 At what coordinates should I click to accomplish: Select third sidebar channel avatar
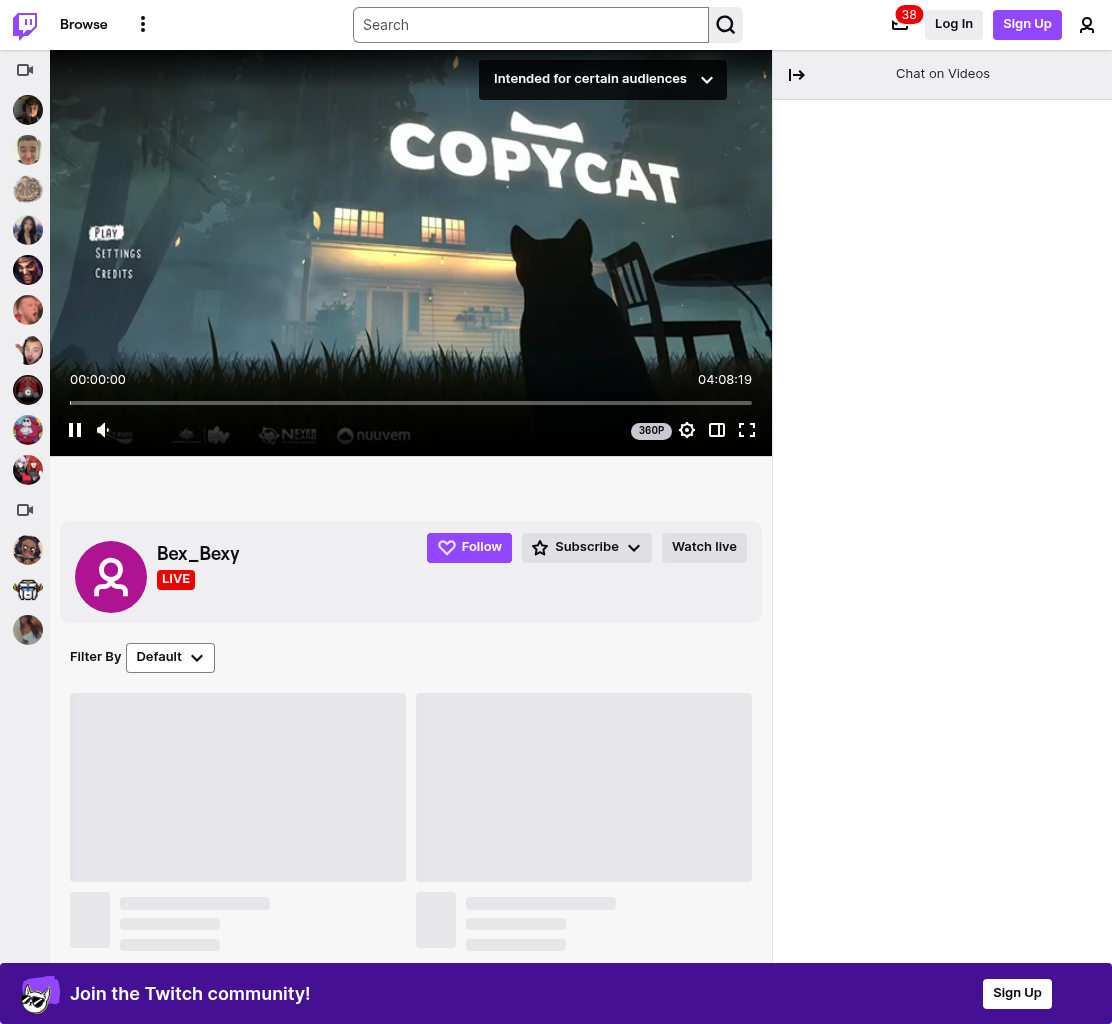pos(28,190)
